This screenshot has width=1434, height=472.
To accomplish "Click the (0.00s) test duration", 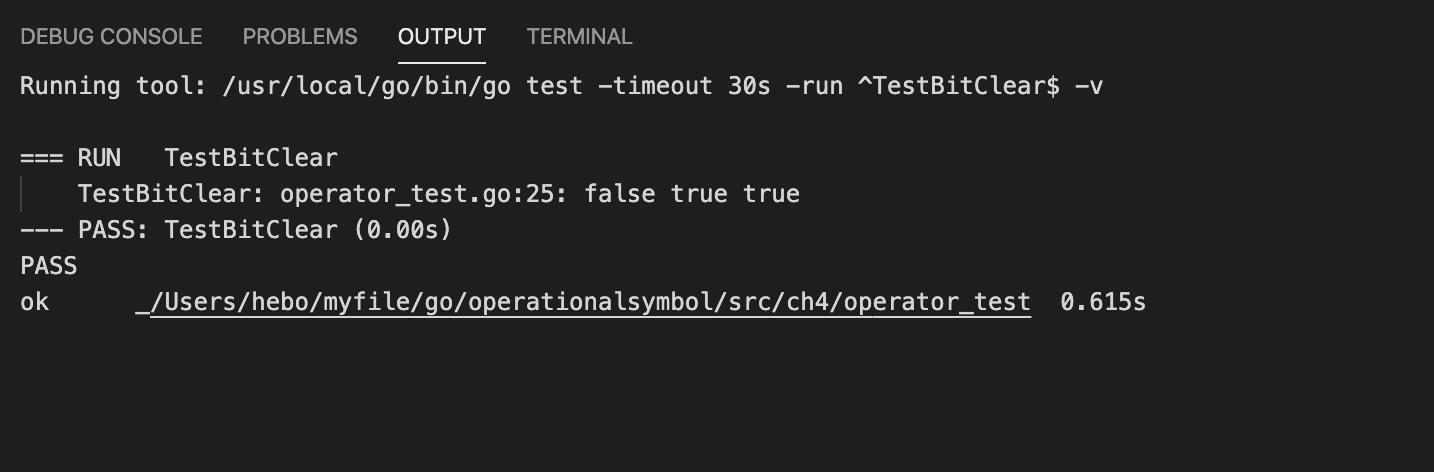I will pyautogui.click(x=402, y=230).
